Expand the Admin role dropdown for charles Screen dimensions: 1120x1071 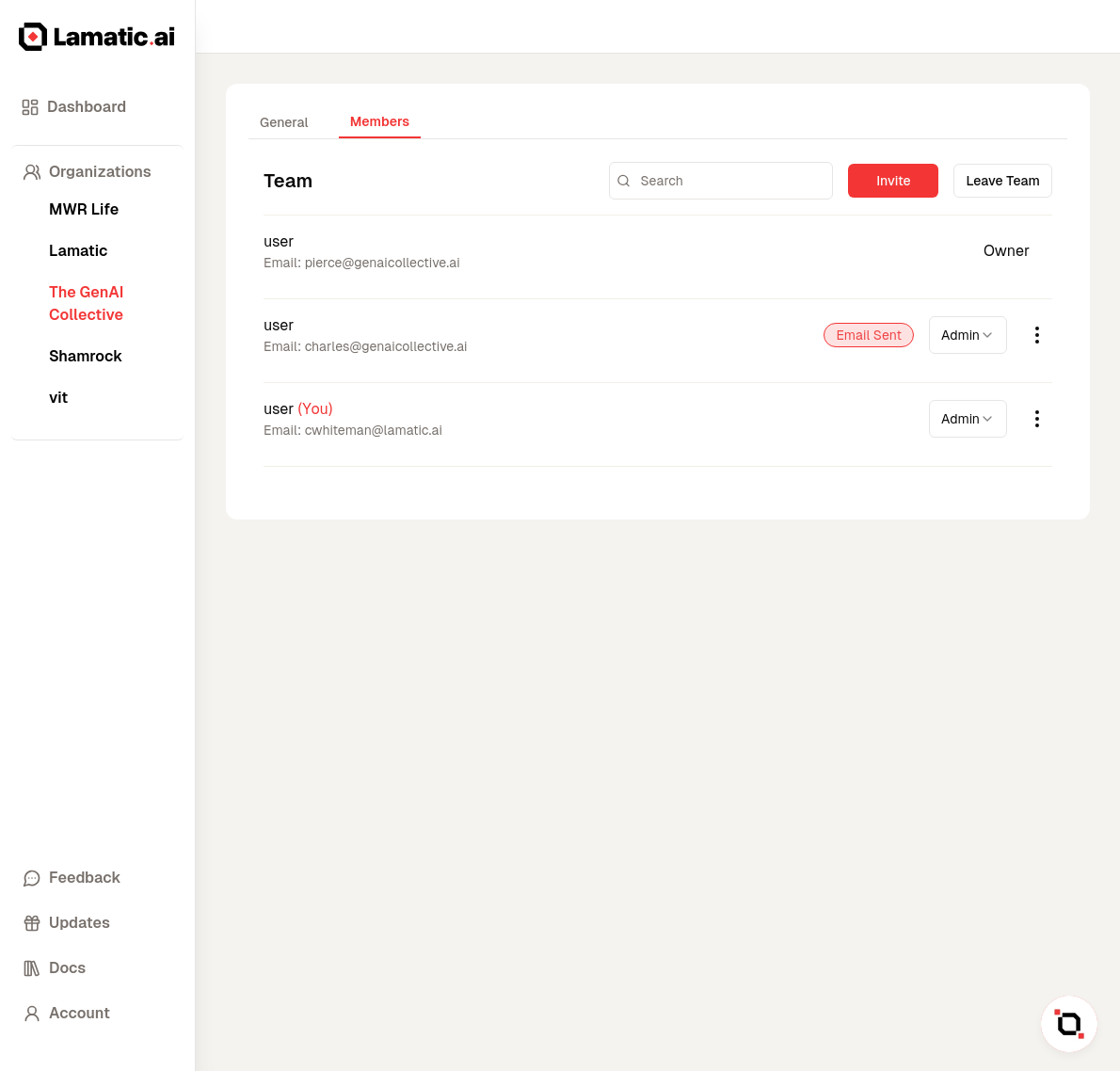tap(967, 335)
